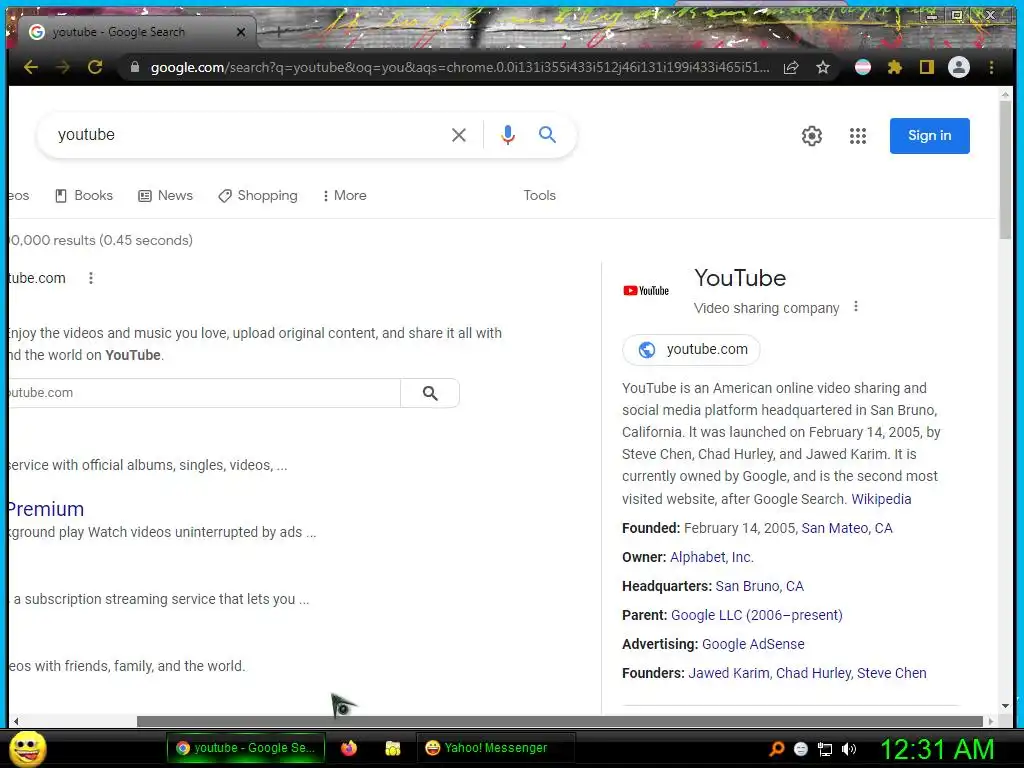
Task: Switch to the Shopping results tab
Action: point(258,195)
